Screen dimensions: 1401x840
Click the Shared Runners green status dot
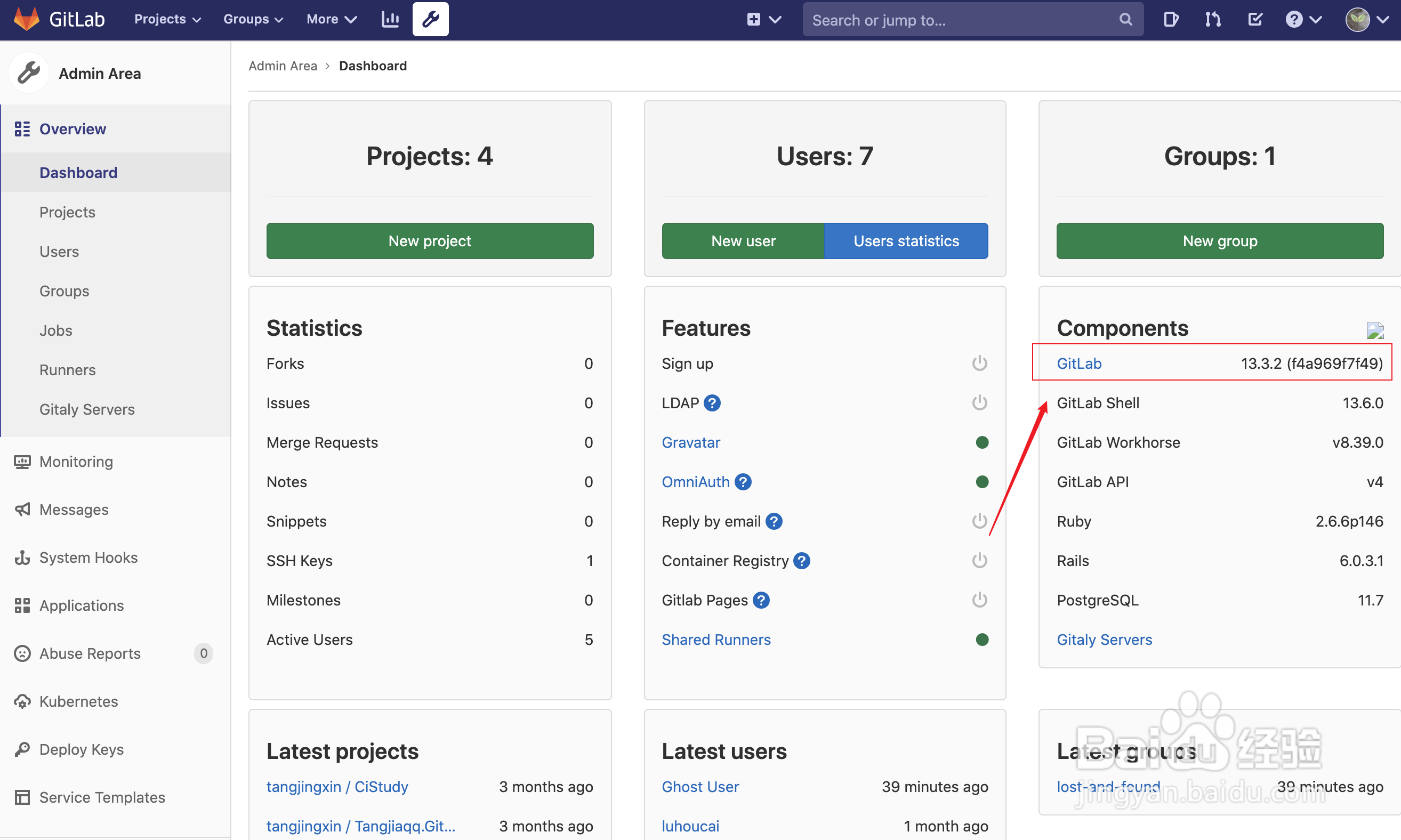982,640
